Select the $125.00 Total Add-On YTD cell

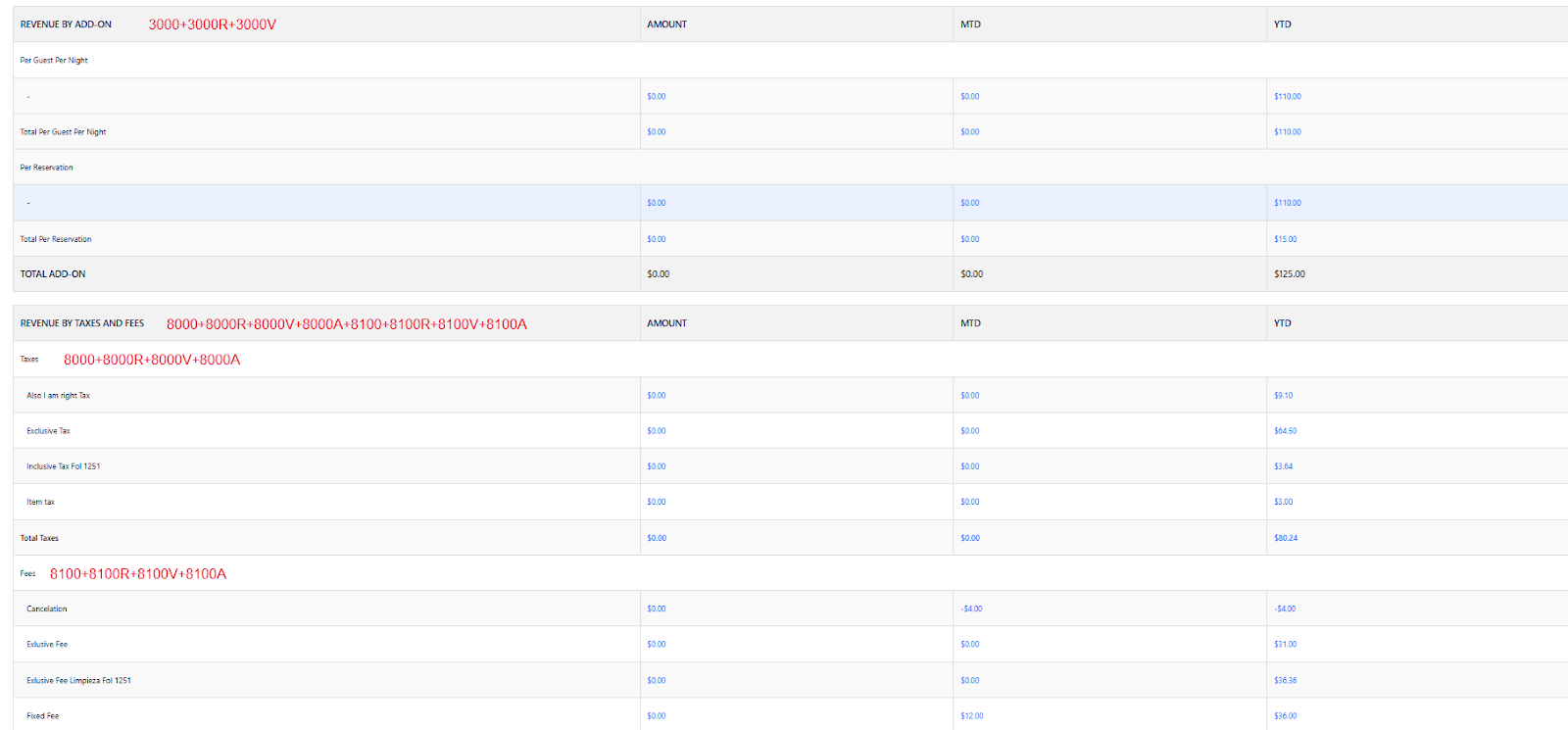click(x=1289, y=274)
